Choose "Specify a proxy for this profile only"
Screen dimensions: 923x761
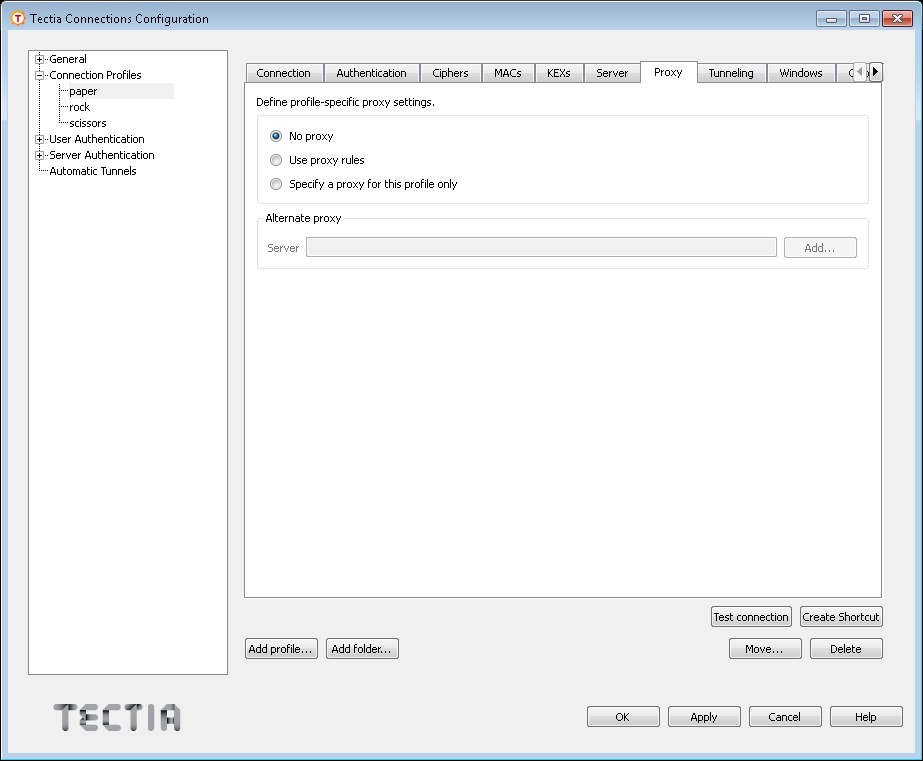tap(276, 184)
